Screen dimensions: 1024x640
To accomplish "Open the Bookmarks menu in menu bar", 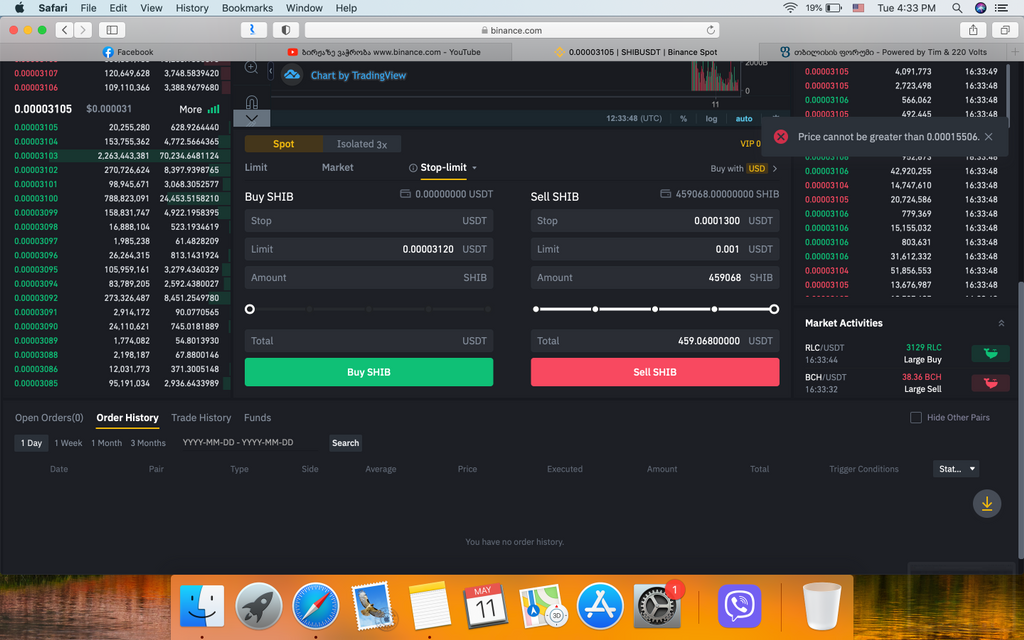I will (248, 8).
